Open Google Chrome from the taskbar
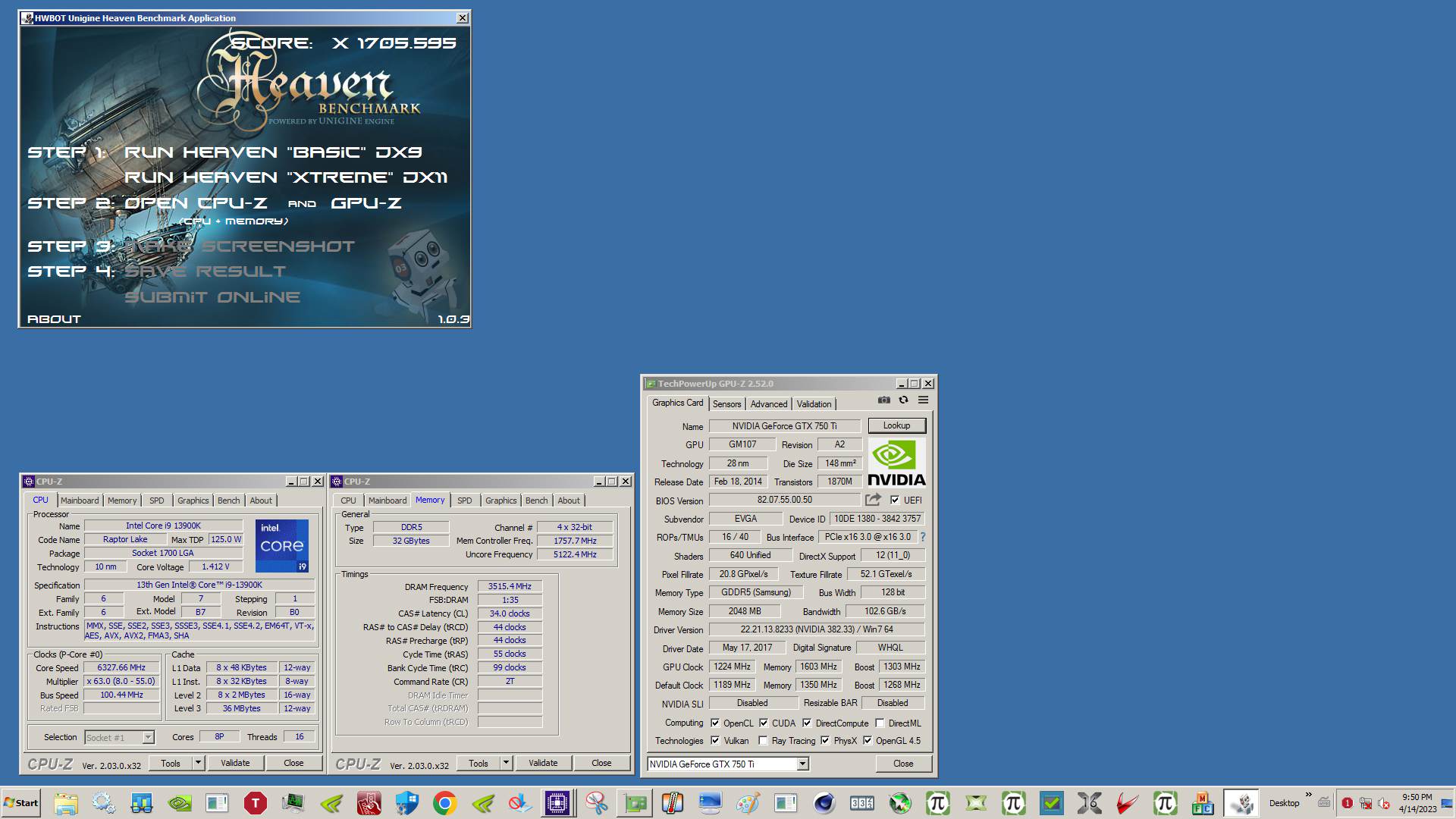This screenshot has height=819, width=1456. (445, 803)
